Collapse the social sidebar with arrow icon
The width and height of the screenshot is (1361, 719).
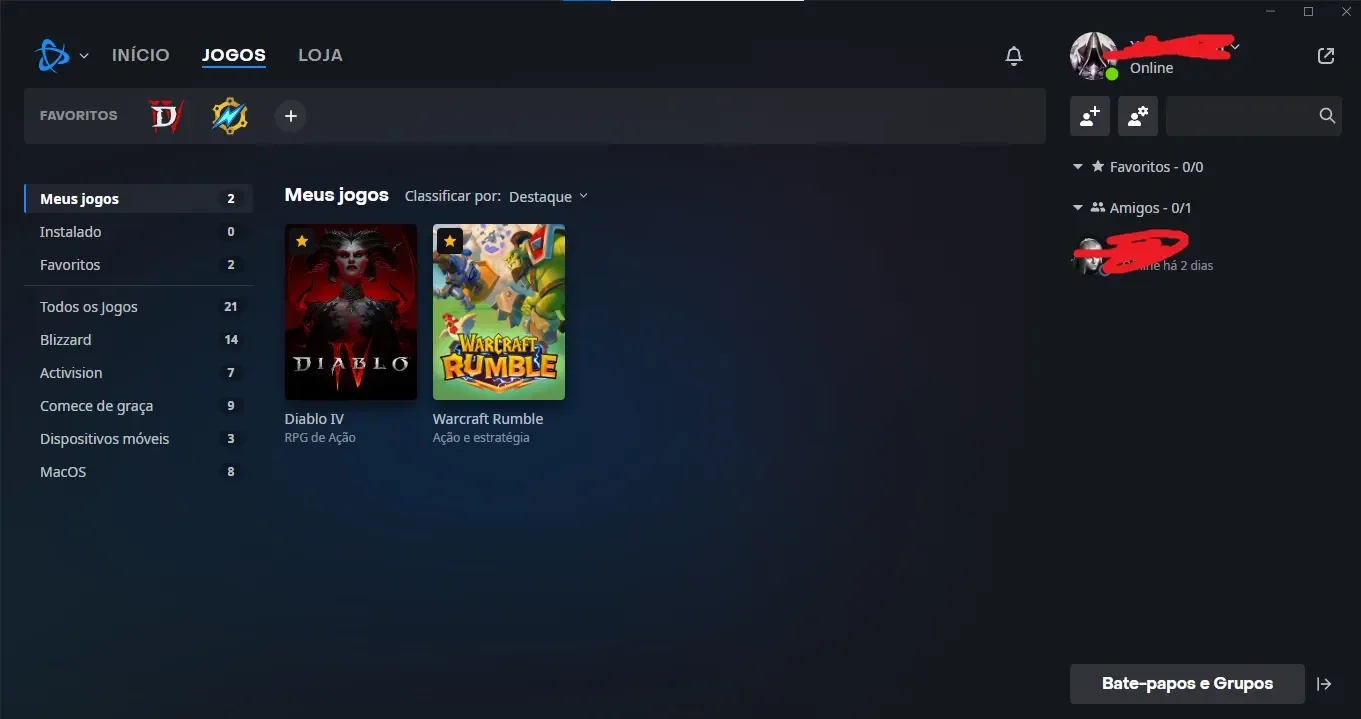click(1324, 684)
